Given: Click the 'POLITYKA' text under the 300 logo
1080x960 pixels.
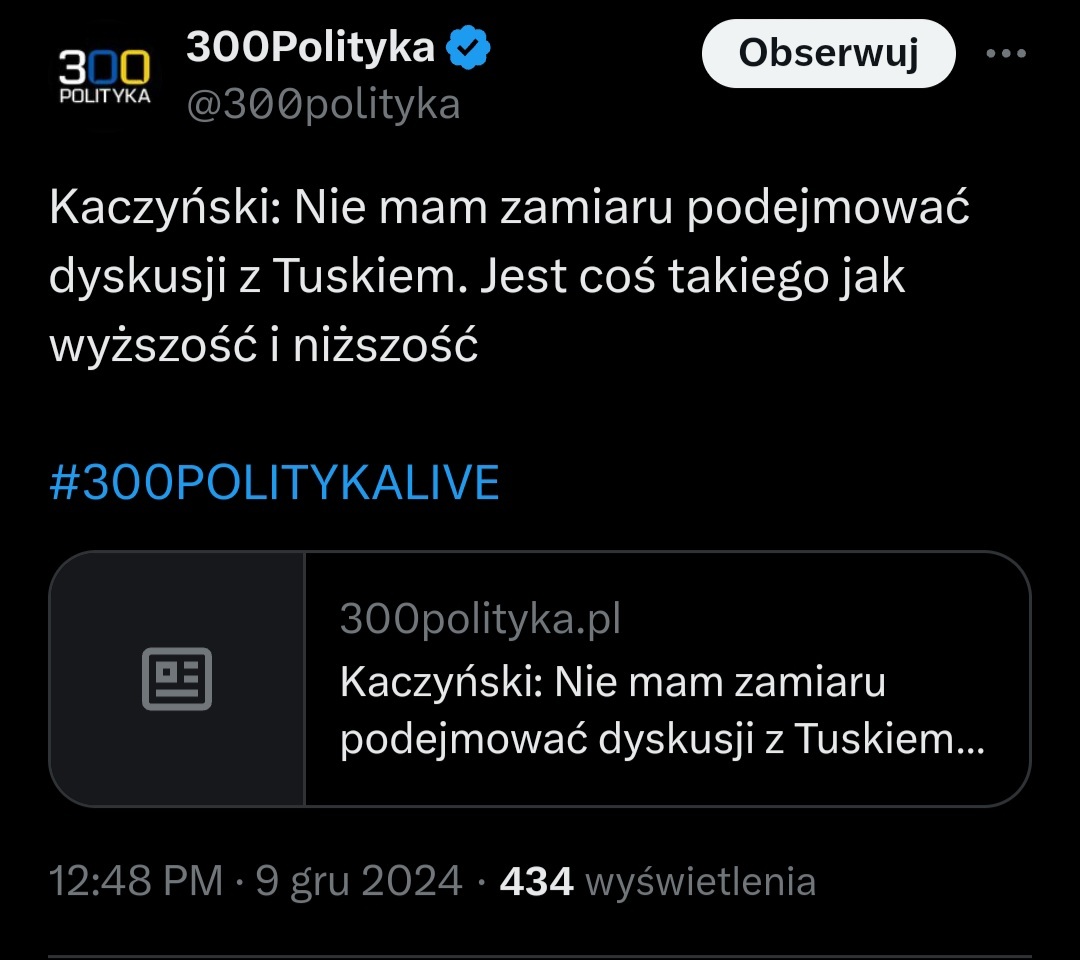Looking at the screenshot, I should [x=104, y=97].
